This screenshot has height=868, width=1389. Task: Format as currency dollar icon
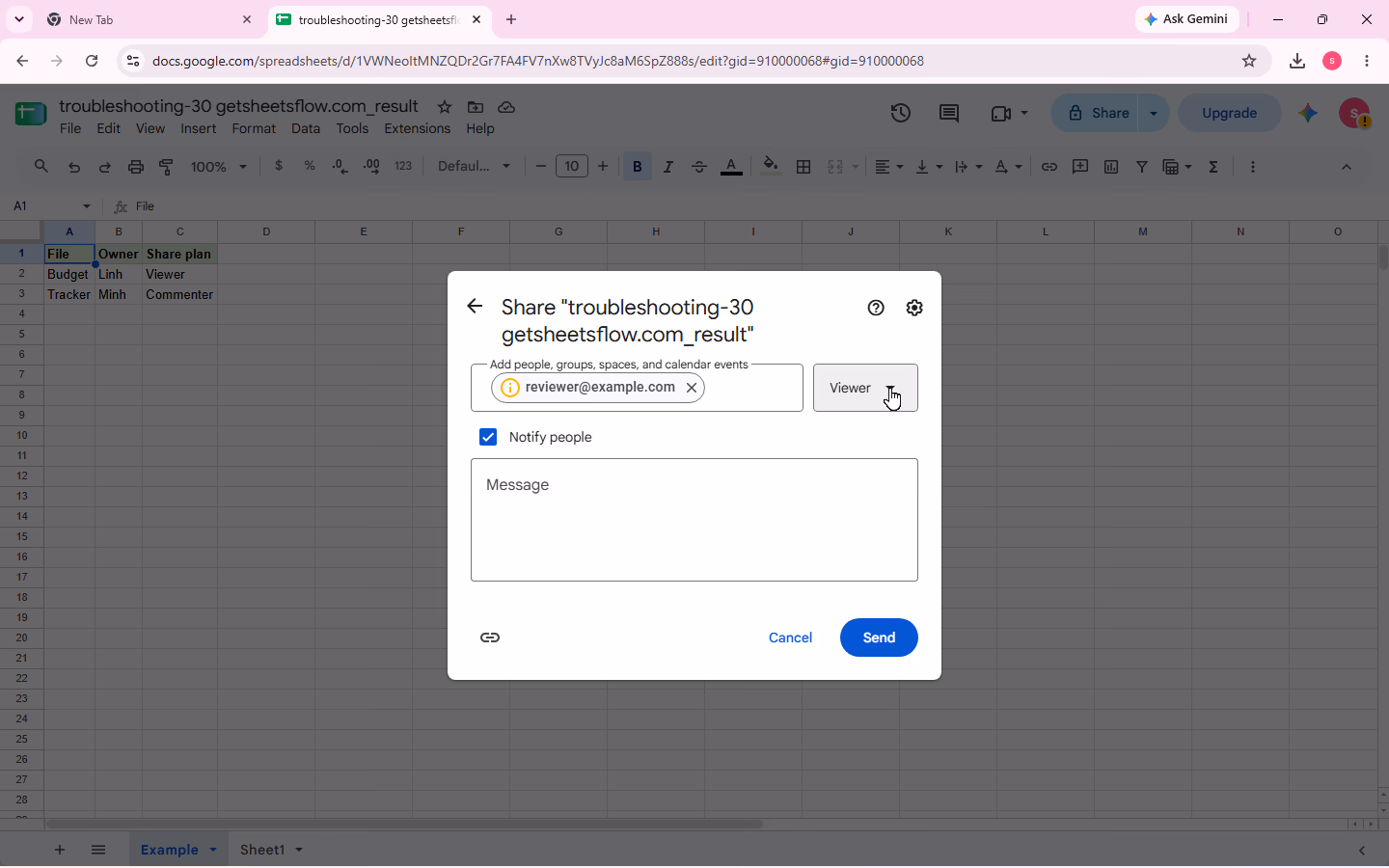pos(279,166)
